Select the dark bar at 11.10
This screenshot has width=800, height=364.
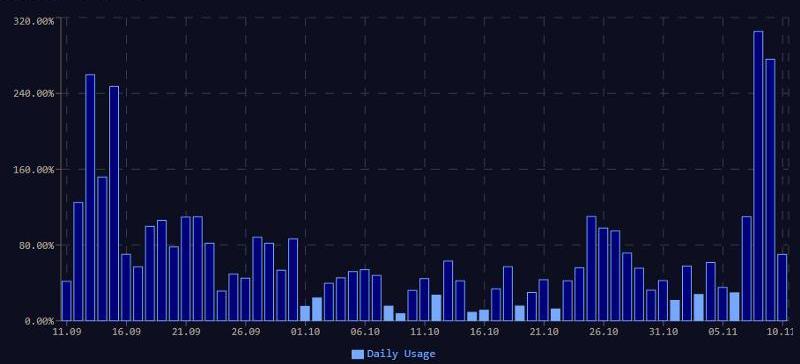pos(424,299)
